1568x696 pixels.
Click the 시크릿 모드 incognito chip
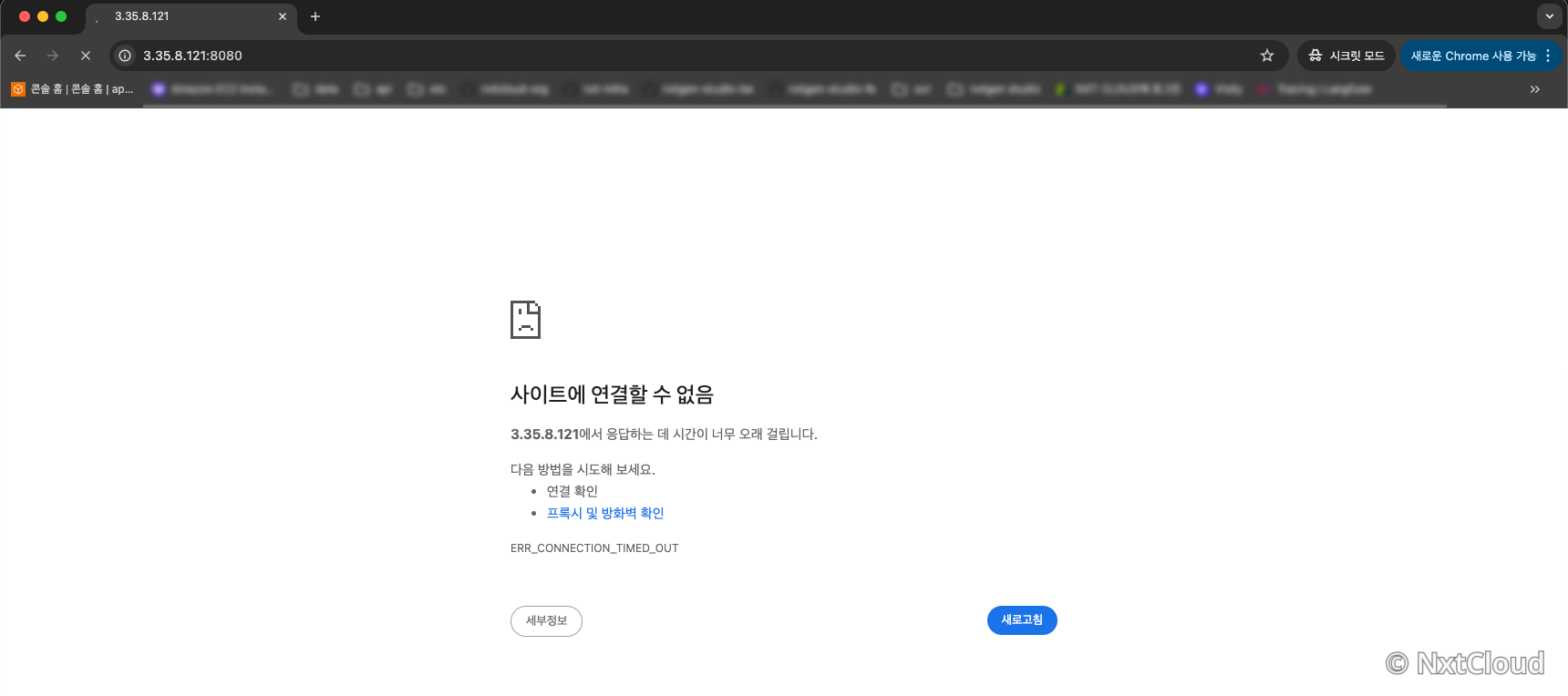click(x=1346, y=56)
